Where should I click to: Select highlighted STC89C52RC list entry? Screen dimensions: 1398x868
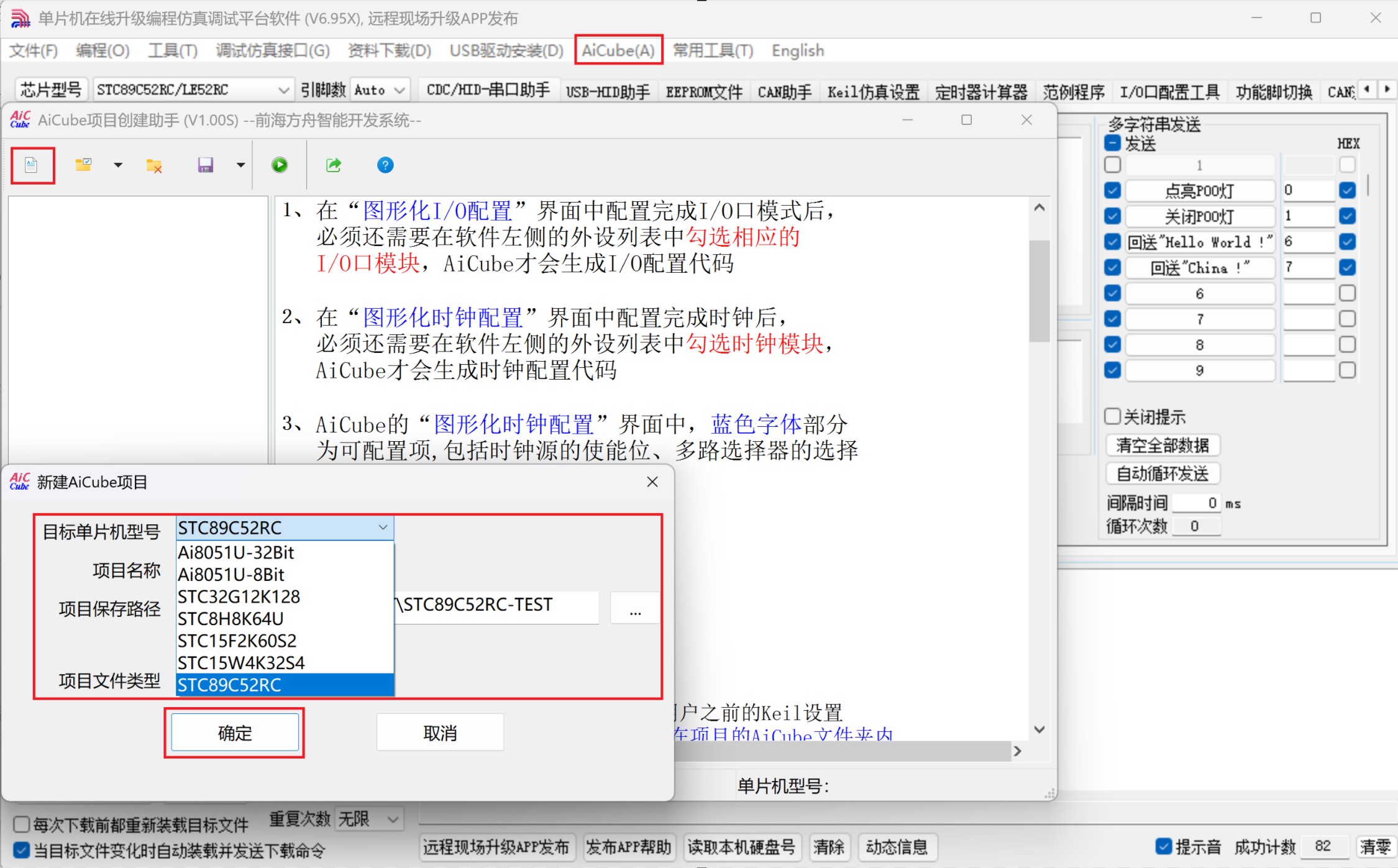coord(285,685)
